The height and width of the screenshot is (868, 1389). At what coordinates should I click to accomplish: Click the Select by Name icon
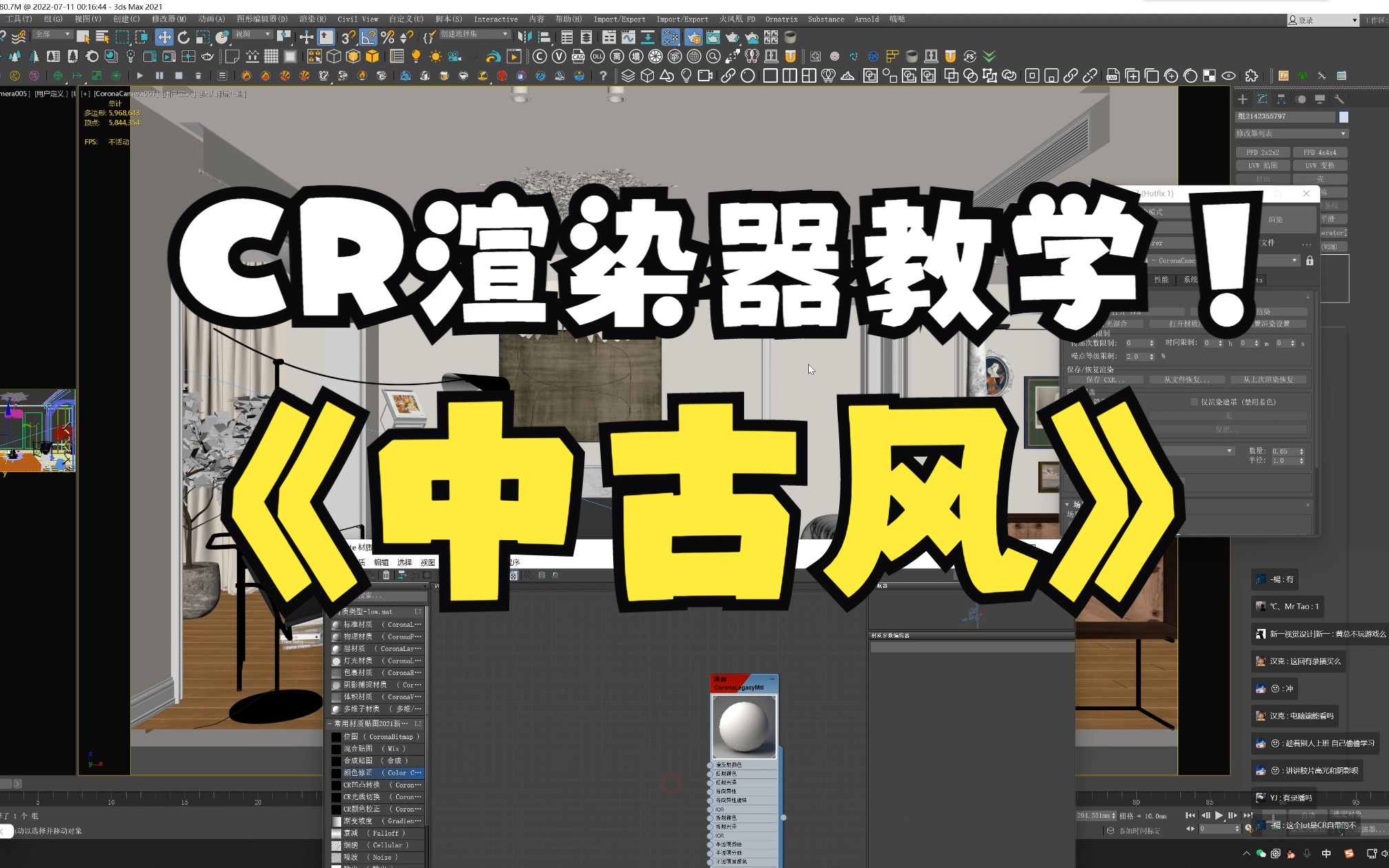pyautogui.click(x=103, y=37)
